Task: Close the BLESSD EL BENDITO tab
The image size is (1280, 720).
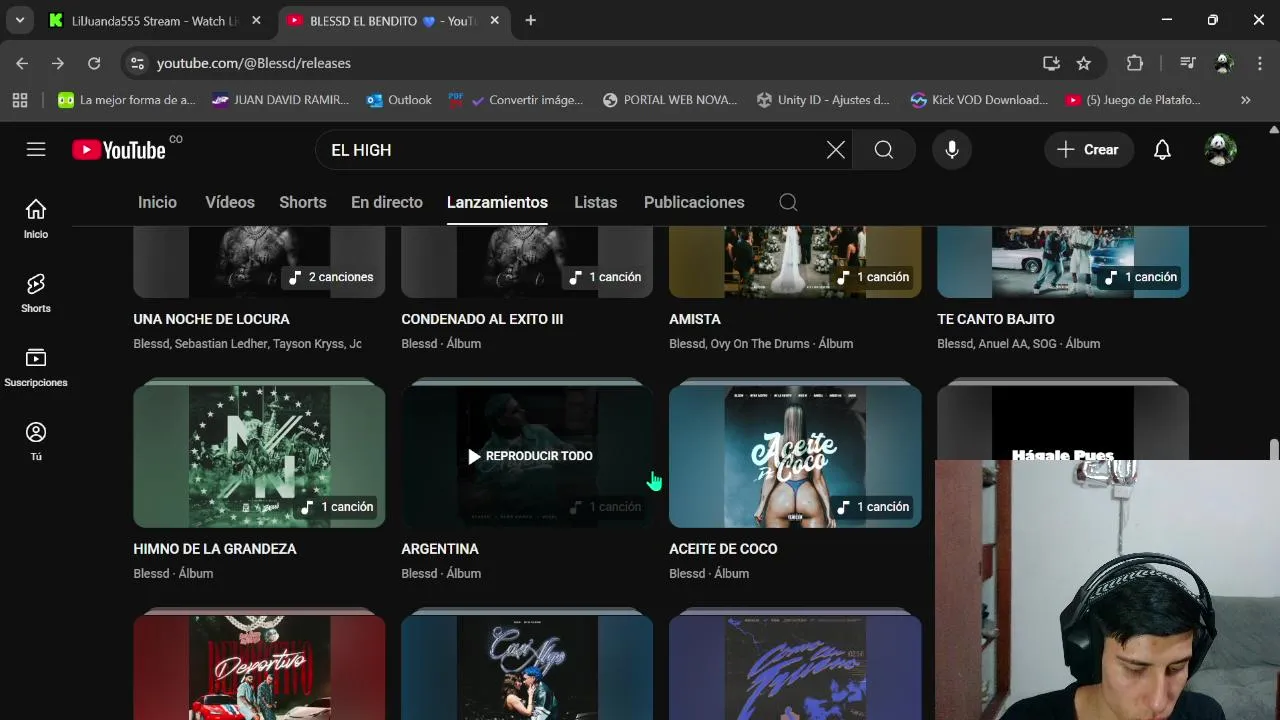Action: click(494, 20)
